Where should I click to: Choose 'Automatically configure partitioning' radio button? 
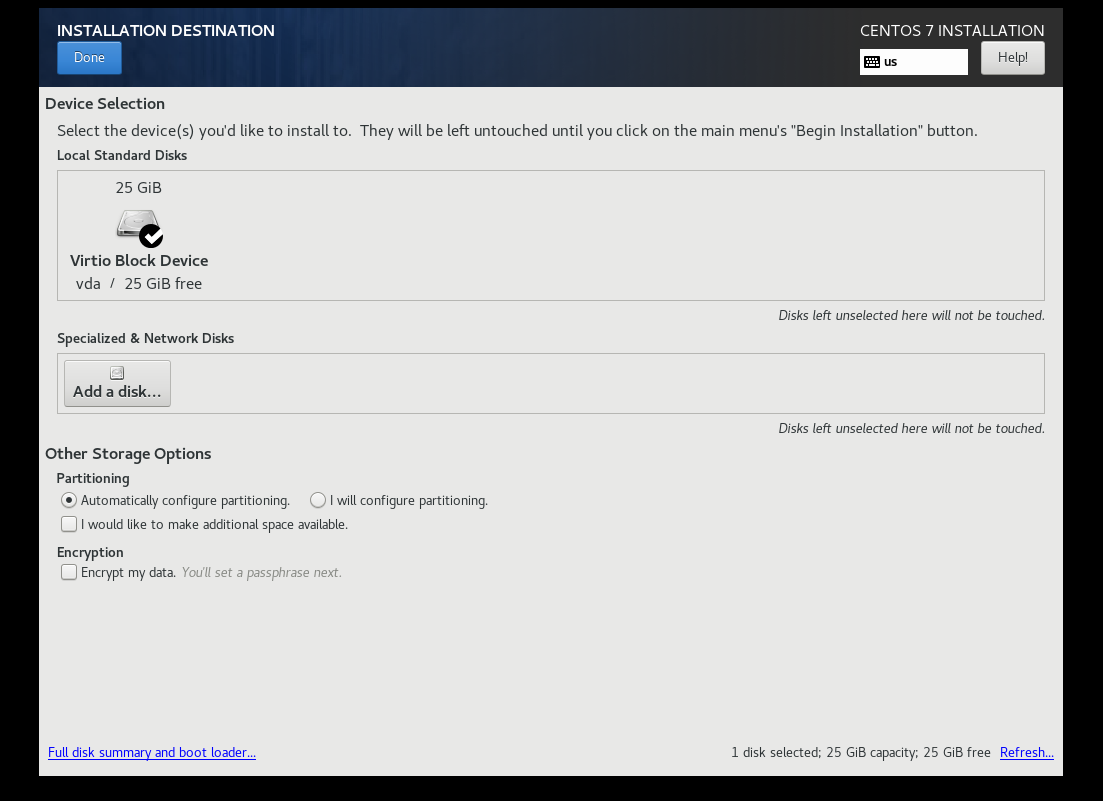tap(68, 500)
